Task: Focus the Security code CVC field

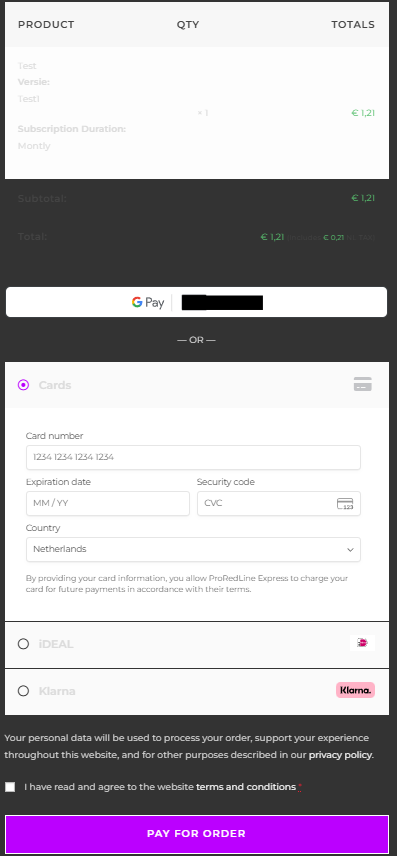Action: (x=279, y=503)
